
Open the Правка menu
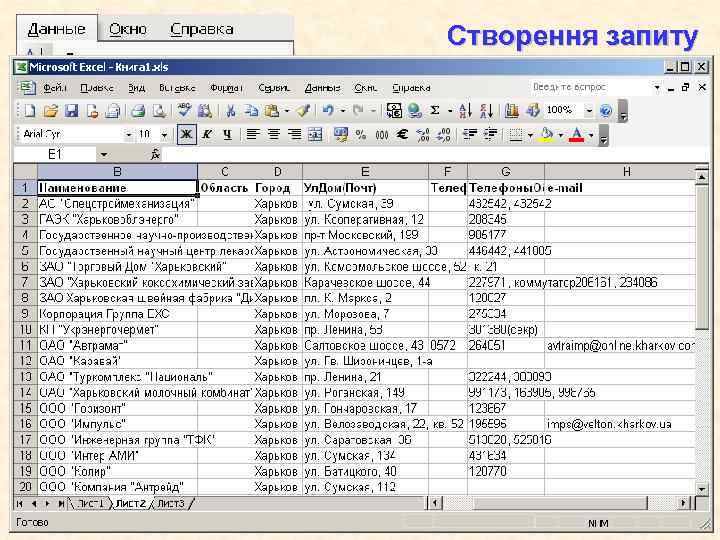pyautogui.click(x=96, y=87)
